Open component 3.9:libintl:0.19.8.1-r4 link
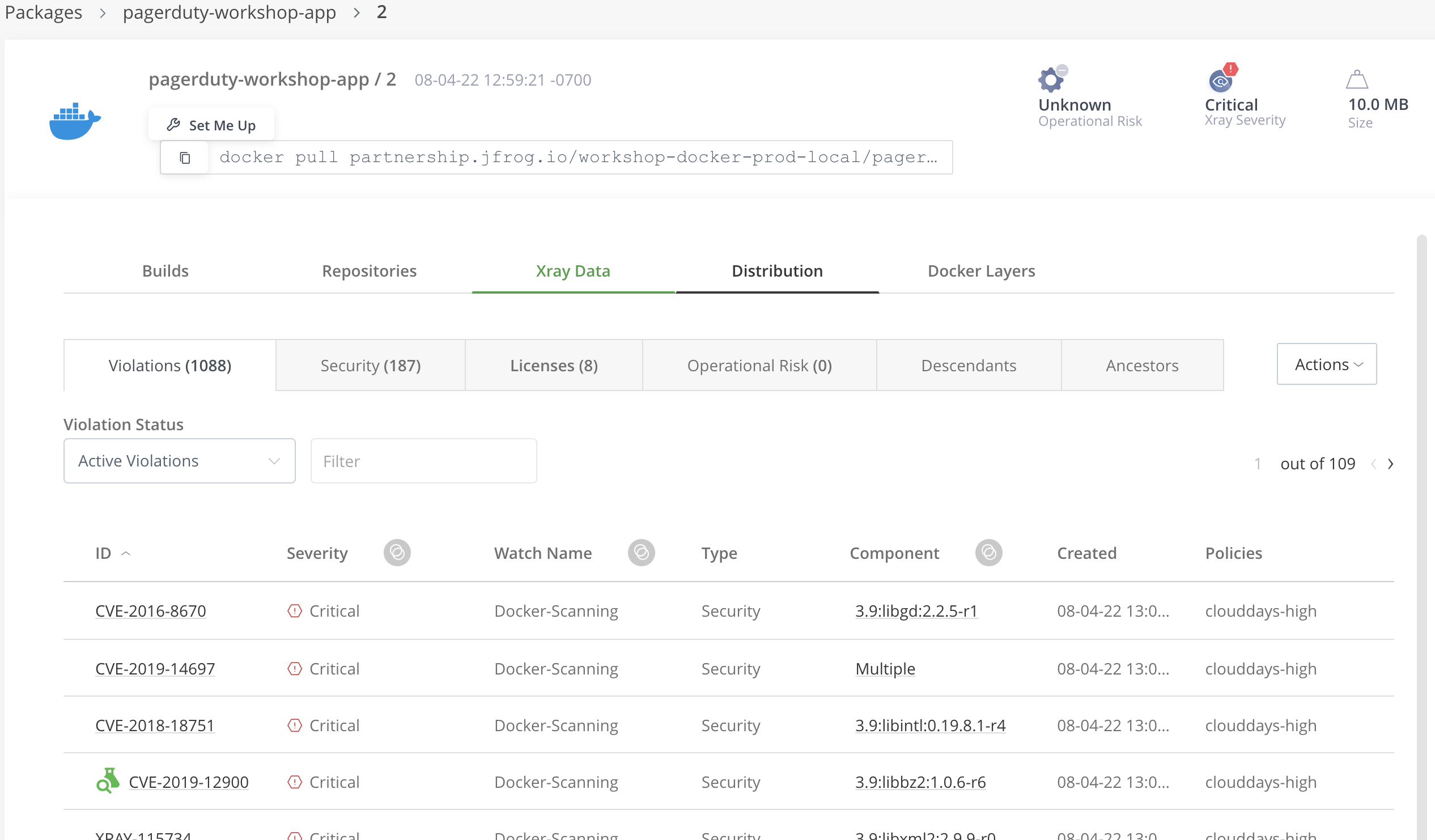Viewport: 1435px width, 840px height. point(930,725)
